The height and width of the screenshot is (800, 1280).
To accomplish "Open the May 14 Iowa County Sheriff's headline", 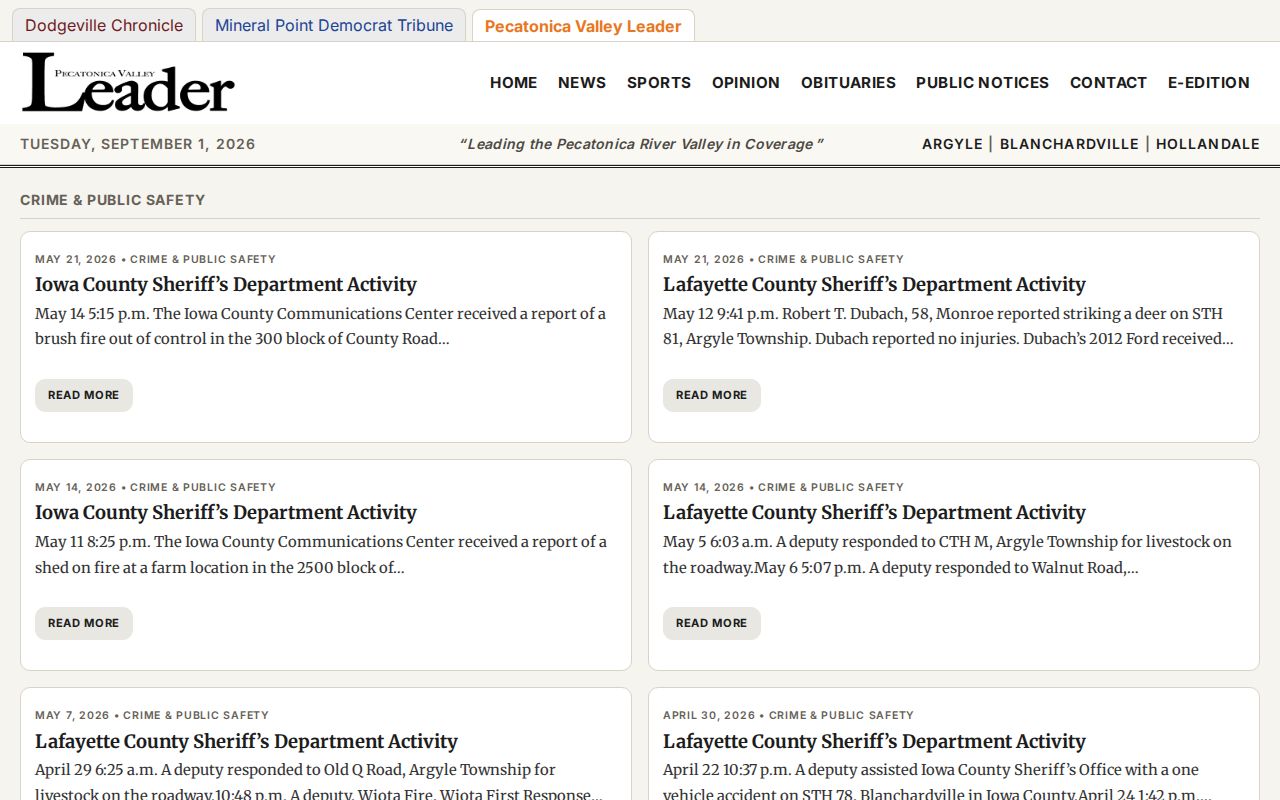I will pos(226,513).
